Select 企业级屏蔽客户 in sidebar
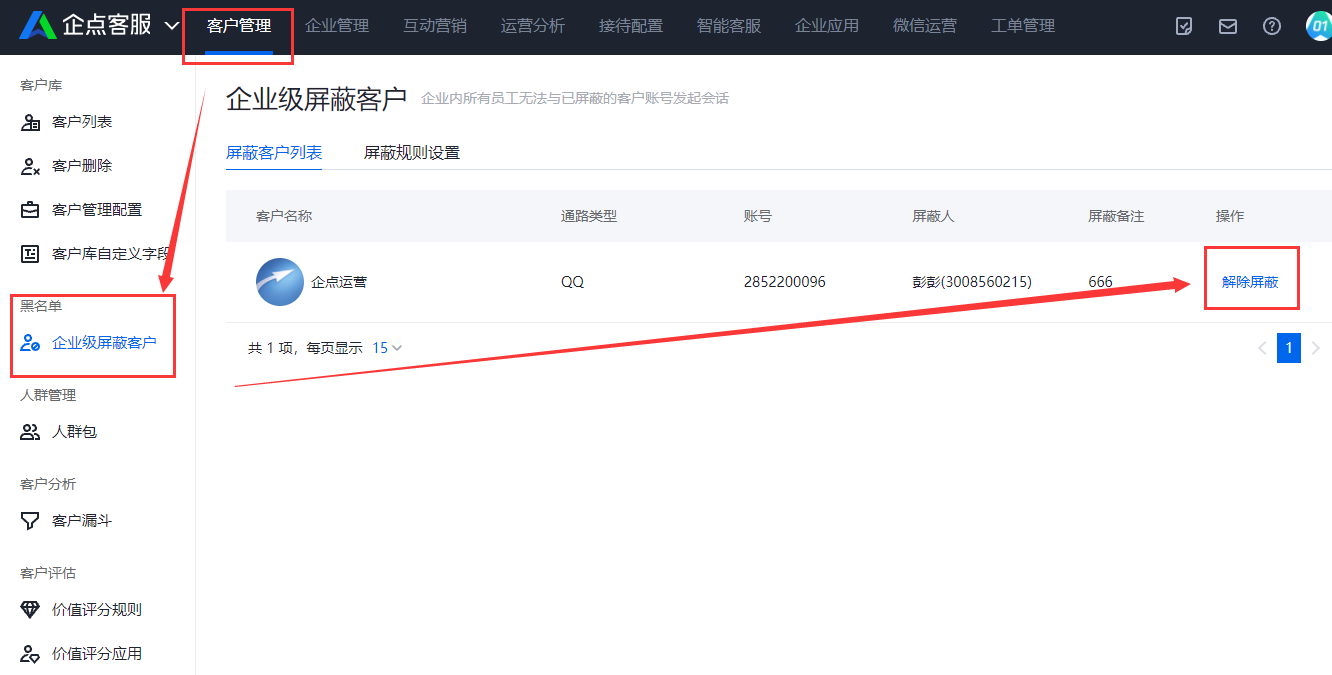The width and height of the screenshot is (1332, 675). pyautogui.click(x=104, y=343)
